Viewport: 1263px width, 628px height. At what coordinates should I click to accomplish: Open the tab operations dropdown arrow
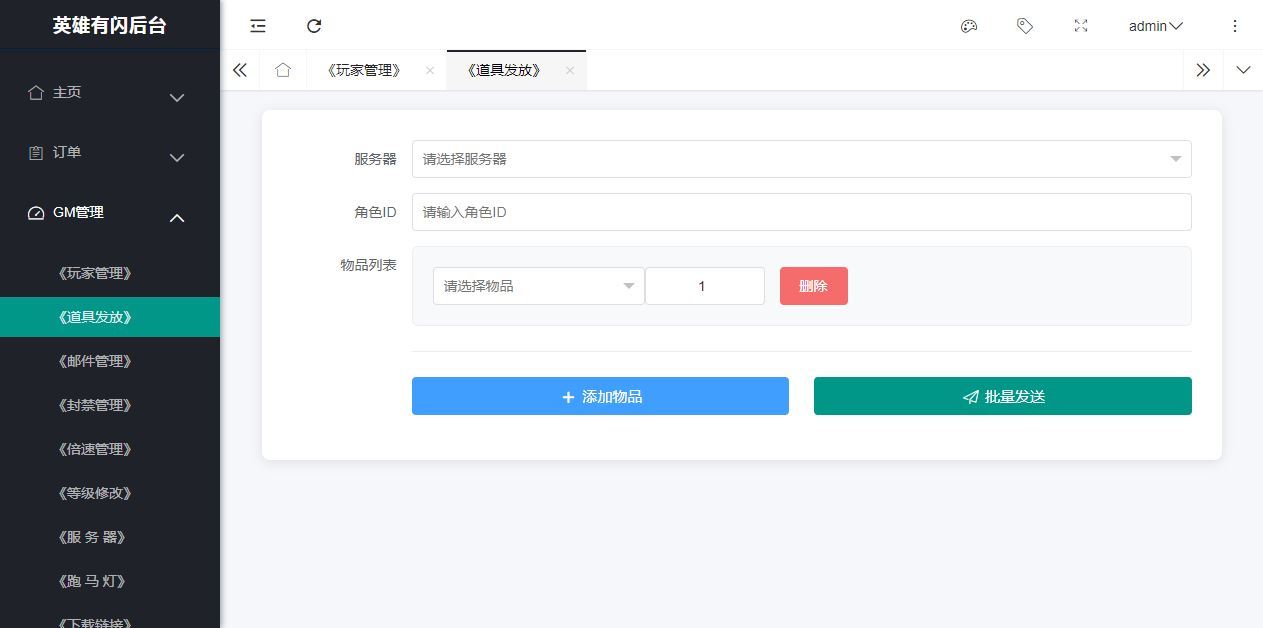coord(1243,70)
